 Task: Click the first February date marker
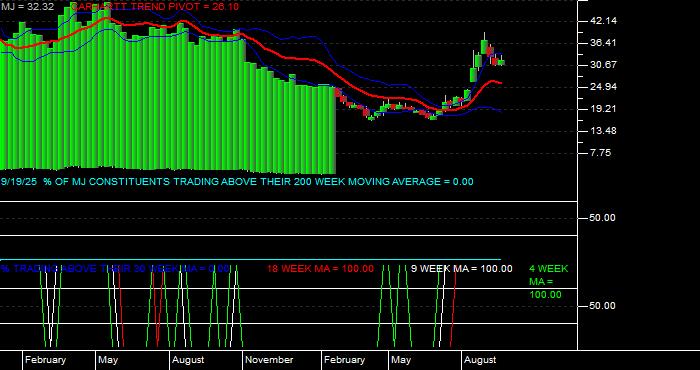coord(45,360)
